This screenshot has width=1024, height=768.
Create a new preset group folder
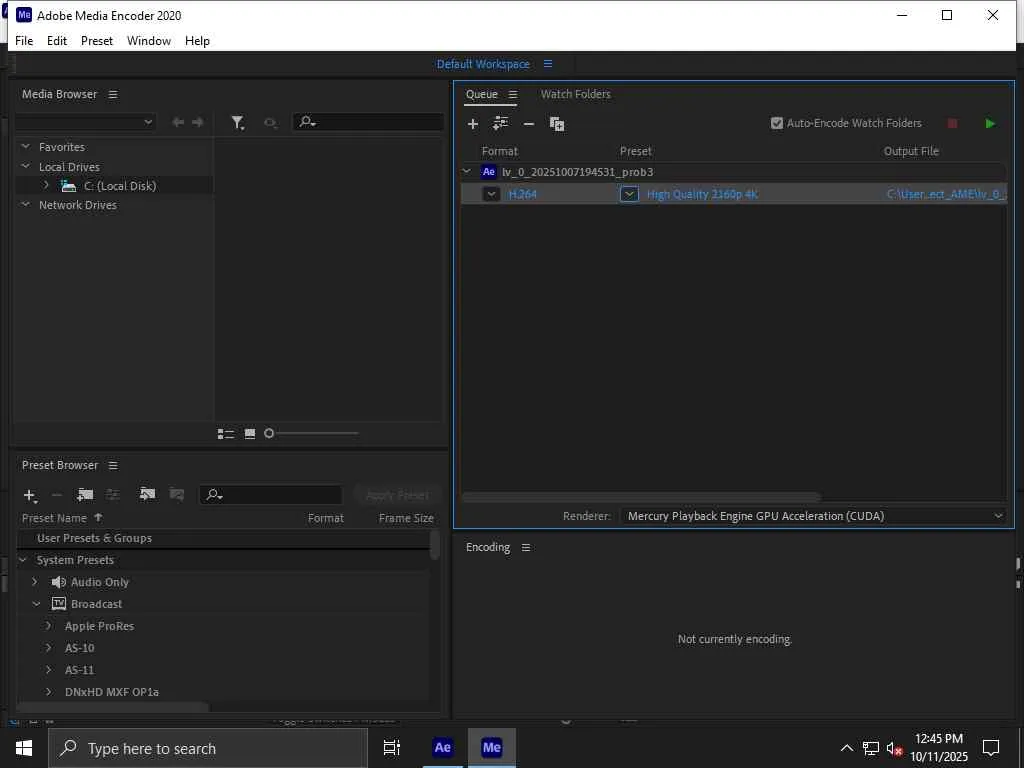point(85,494)
